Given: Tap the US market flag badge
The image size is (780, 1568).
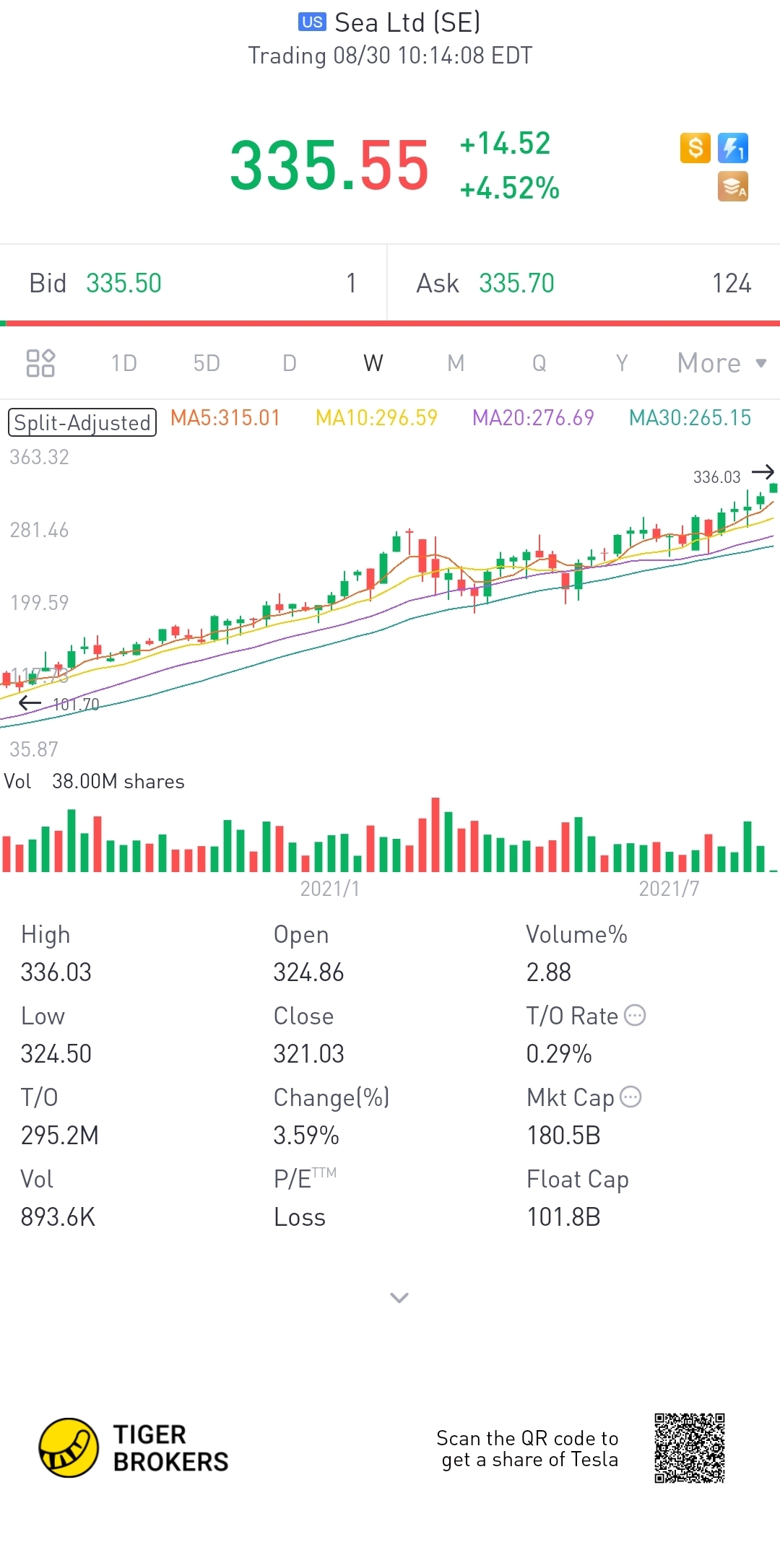Looking at the screenshot, I should [312, 22].
